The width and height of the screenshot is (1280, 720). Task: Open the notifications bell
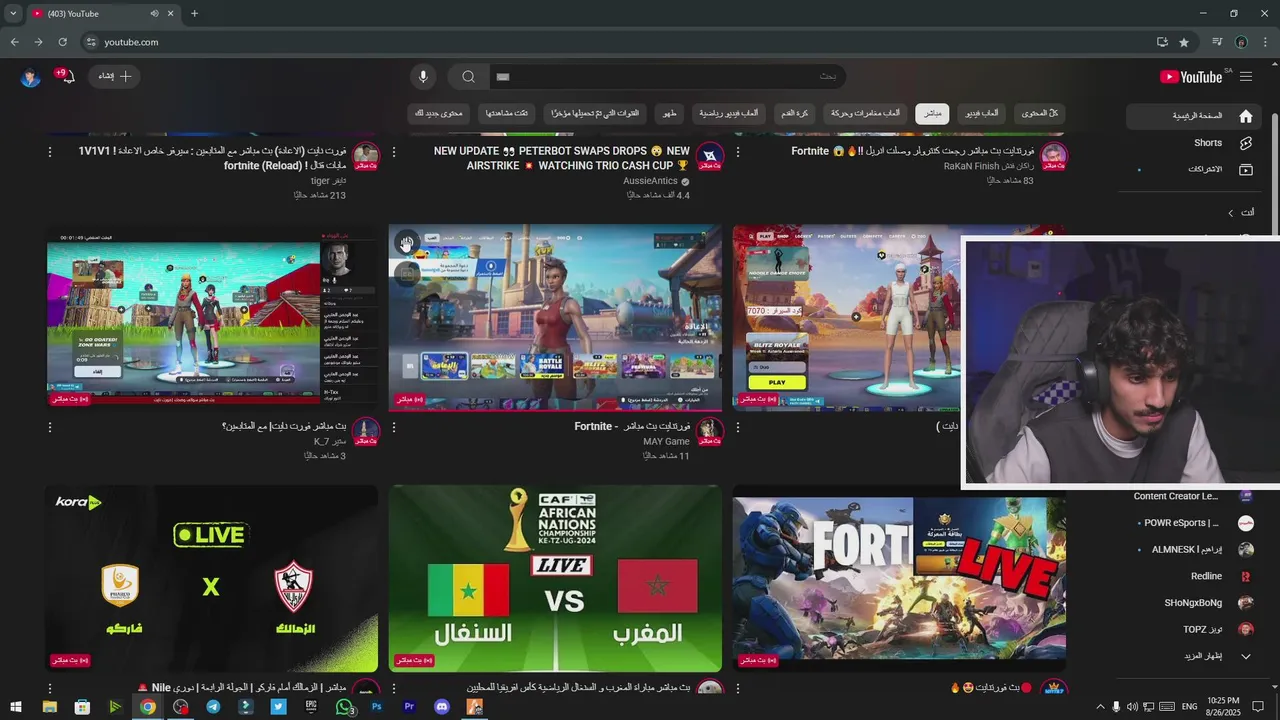66,77
